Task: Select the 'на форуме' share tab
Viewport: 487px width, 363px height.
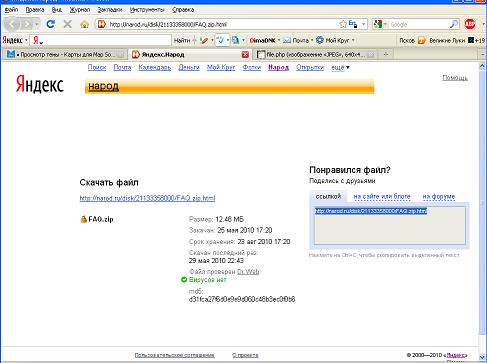Action: coord(439,196)
